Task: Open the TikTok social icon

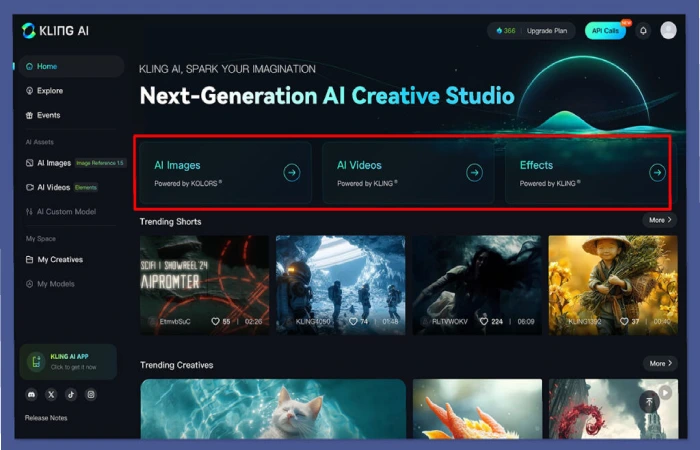Action: point(71,395)
